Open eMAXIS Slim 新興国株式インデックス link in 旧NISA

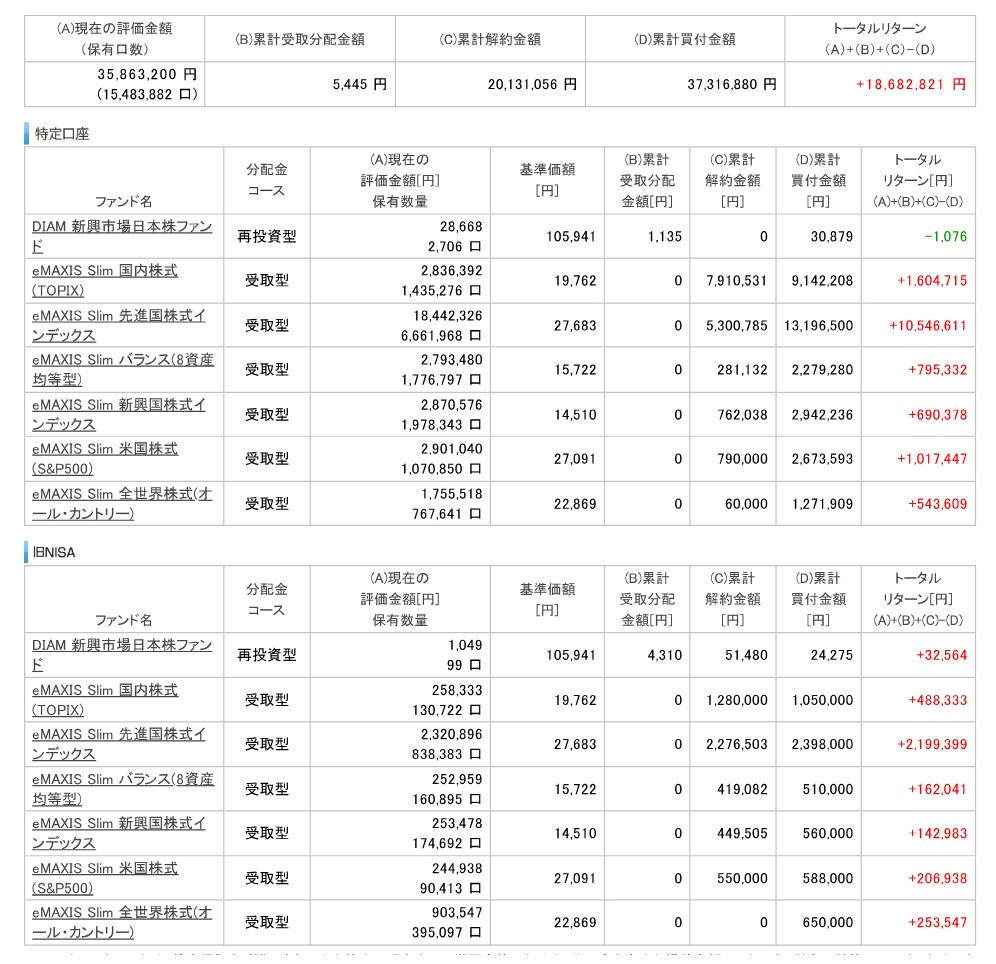point(119,833)
